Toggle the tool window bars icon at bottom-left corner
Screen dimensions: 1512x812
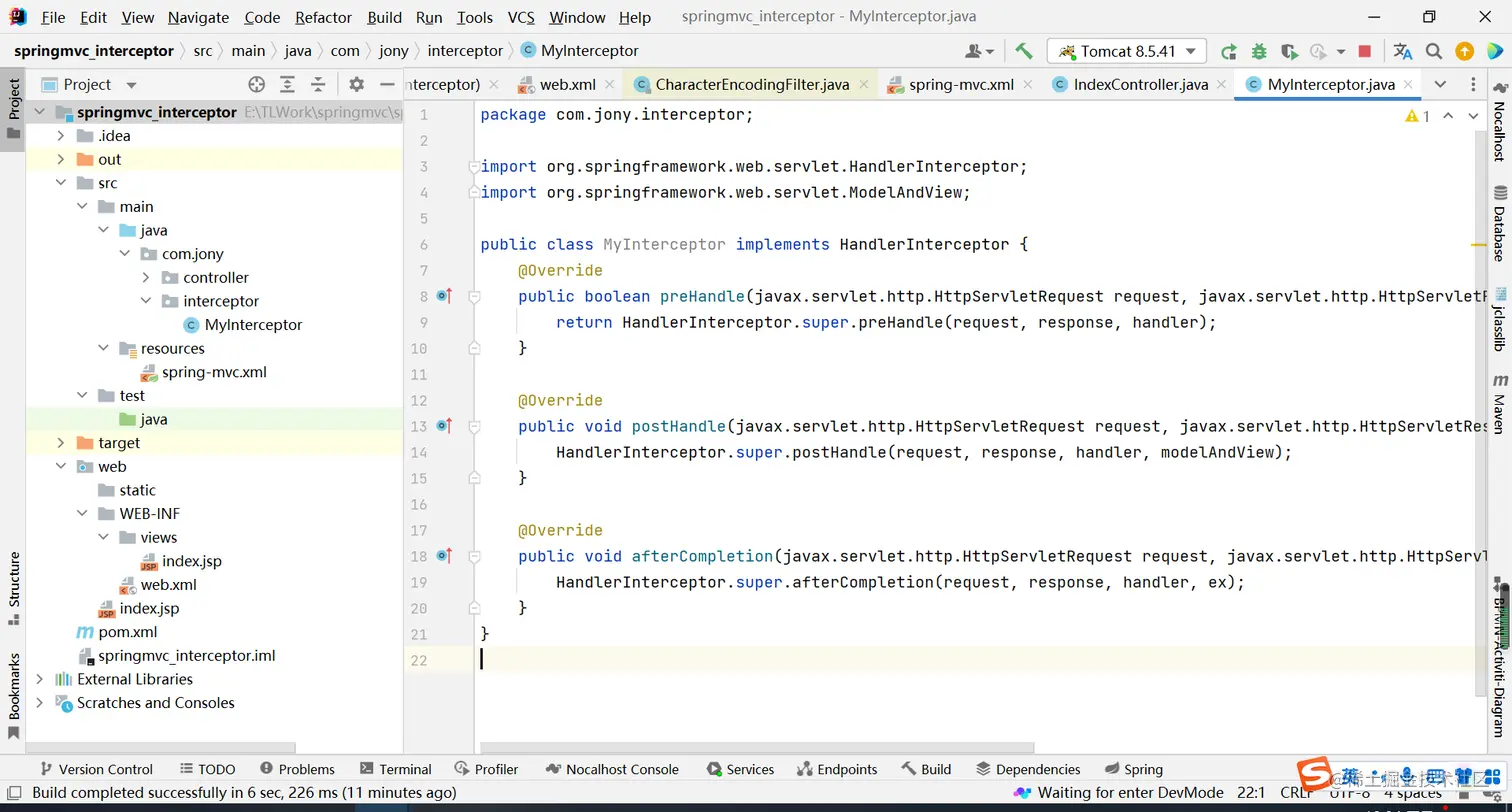14,793
